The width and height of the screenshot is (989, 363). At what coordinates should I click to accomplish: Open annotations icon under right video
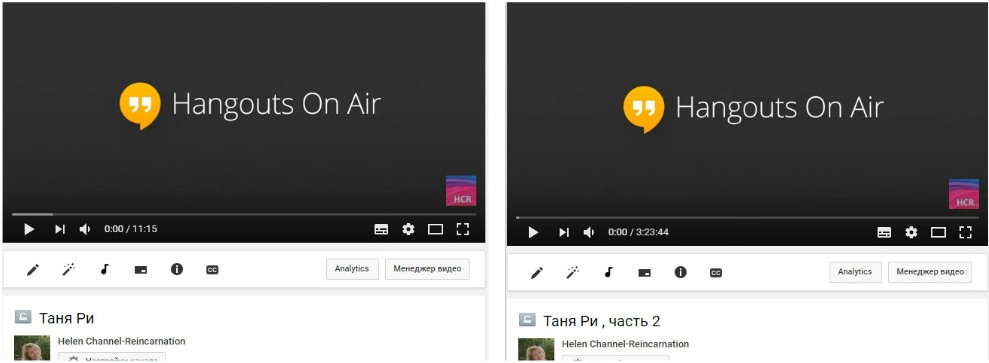click(x=644, y=273)
